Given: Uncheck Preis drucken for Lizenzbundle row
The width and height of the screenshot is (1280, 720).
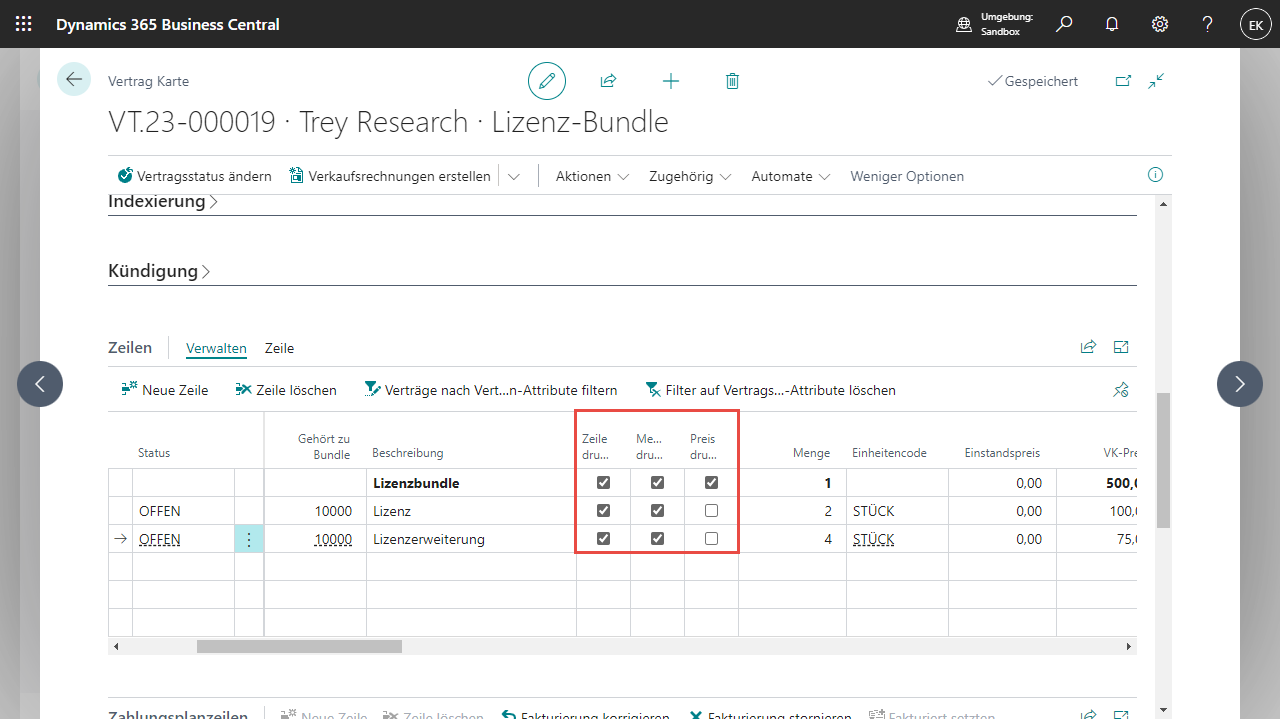Looking at the screenshot, I should [x=711, y=482].
